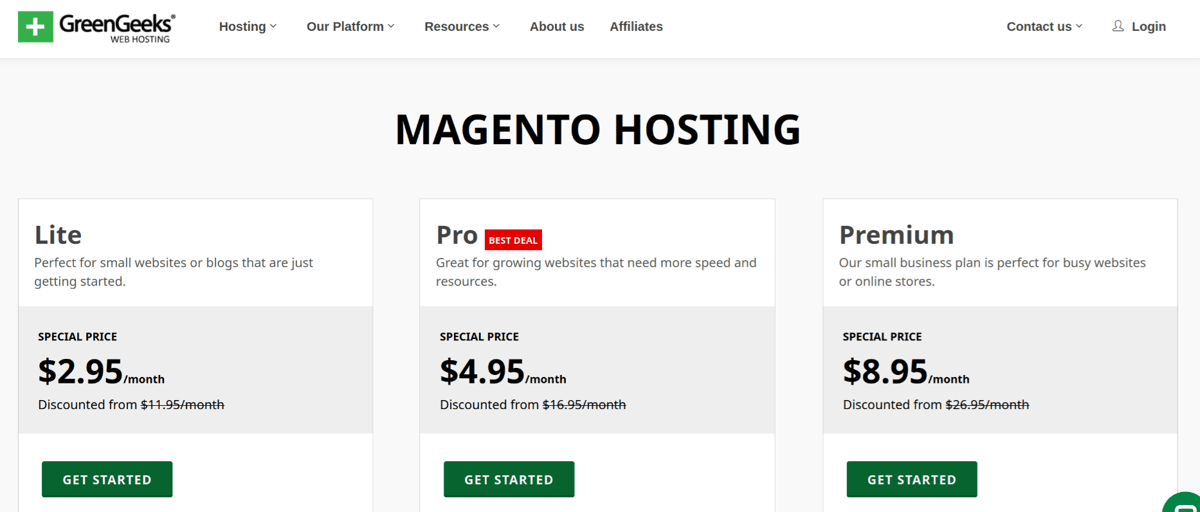Click the GreenGeeks green plus logo icon
This screenshot has width=1200, height=512.
point(35,27)
